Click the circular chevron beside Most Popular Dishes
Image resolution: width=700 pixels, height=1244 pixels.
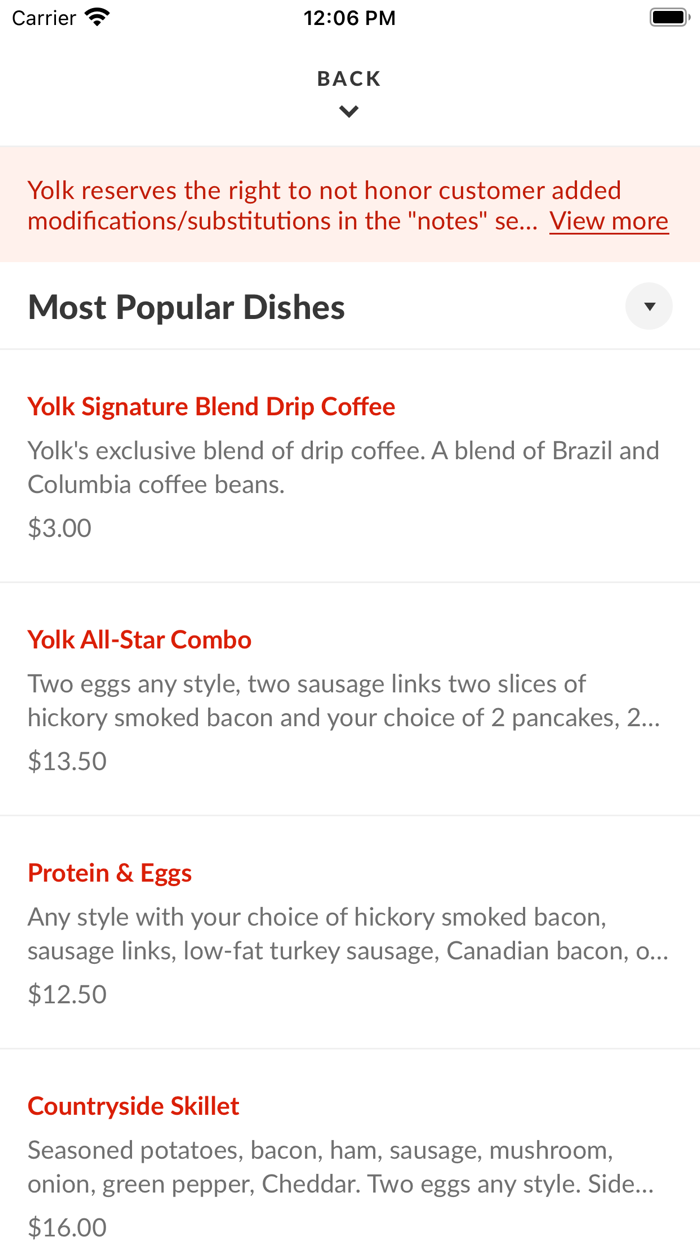[x=649, y=306]
